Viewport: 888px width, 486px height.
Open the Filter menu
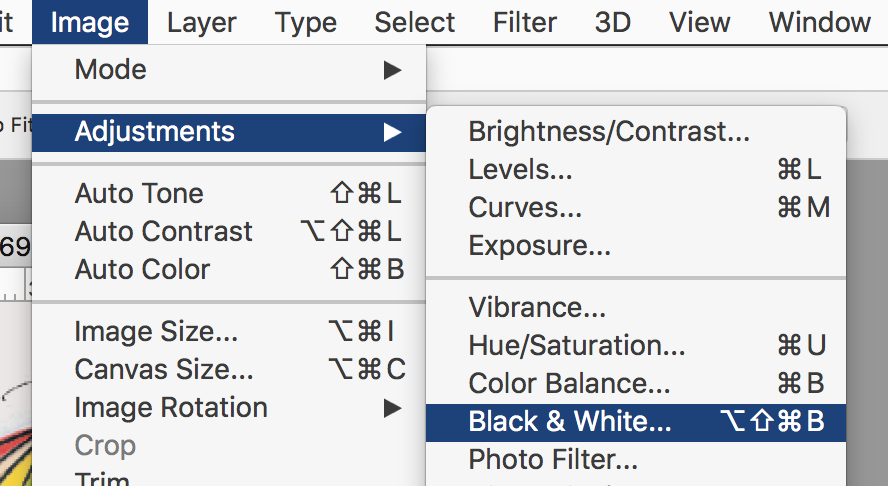(x=525, y=22)
